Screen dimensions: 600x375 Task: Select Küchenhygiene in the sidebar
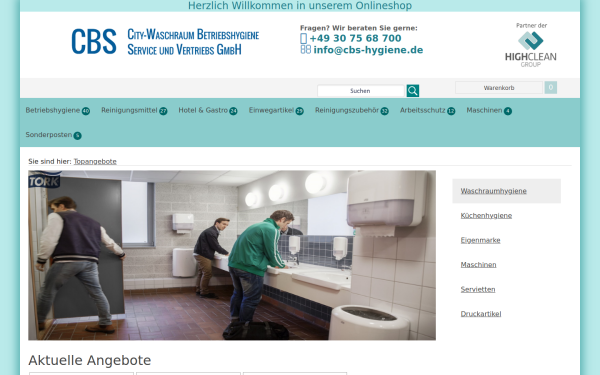tap(486, 215)
